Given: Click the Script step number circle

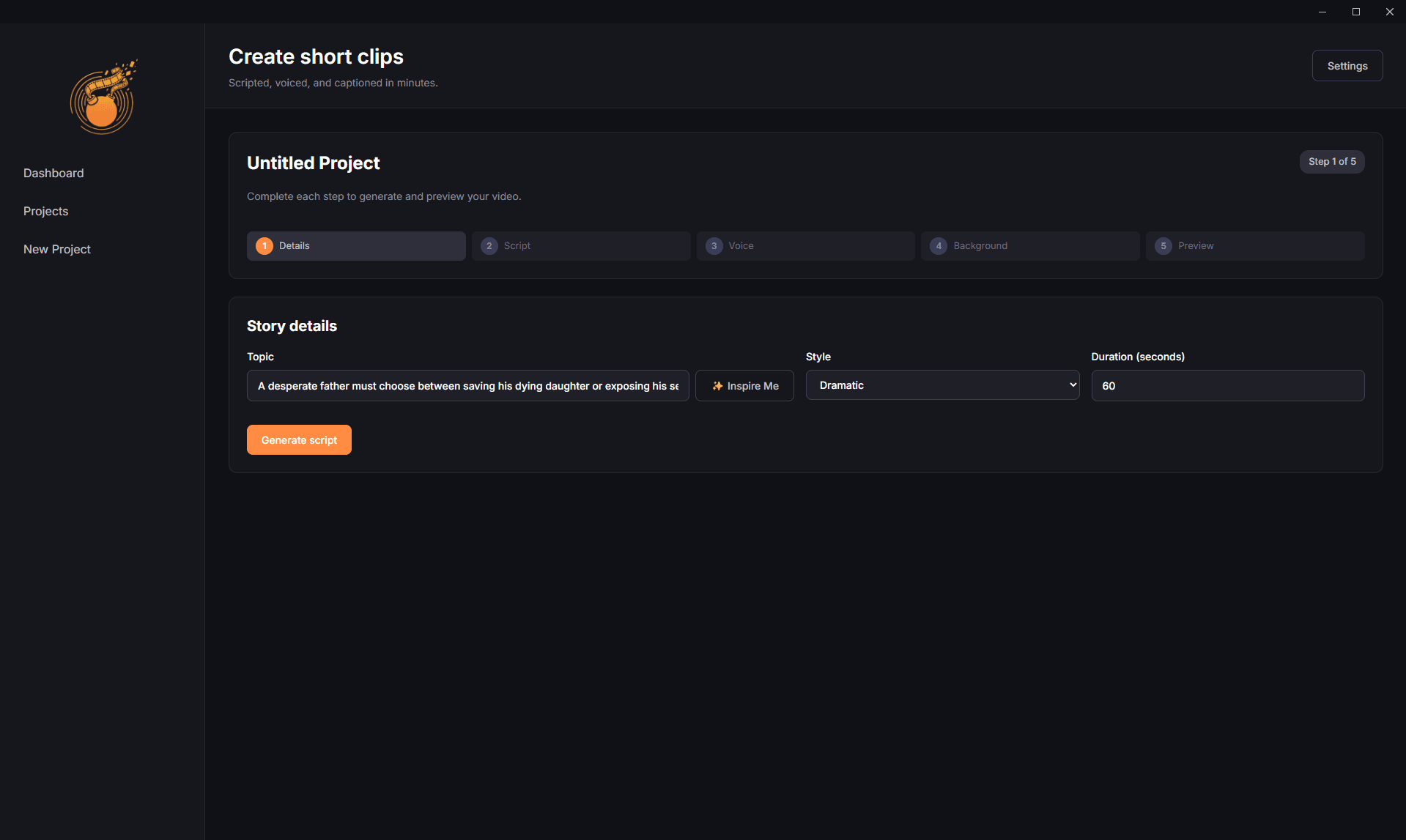Looking at the screenshot, I should (489, 245).
